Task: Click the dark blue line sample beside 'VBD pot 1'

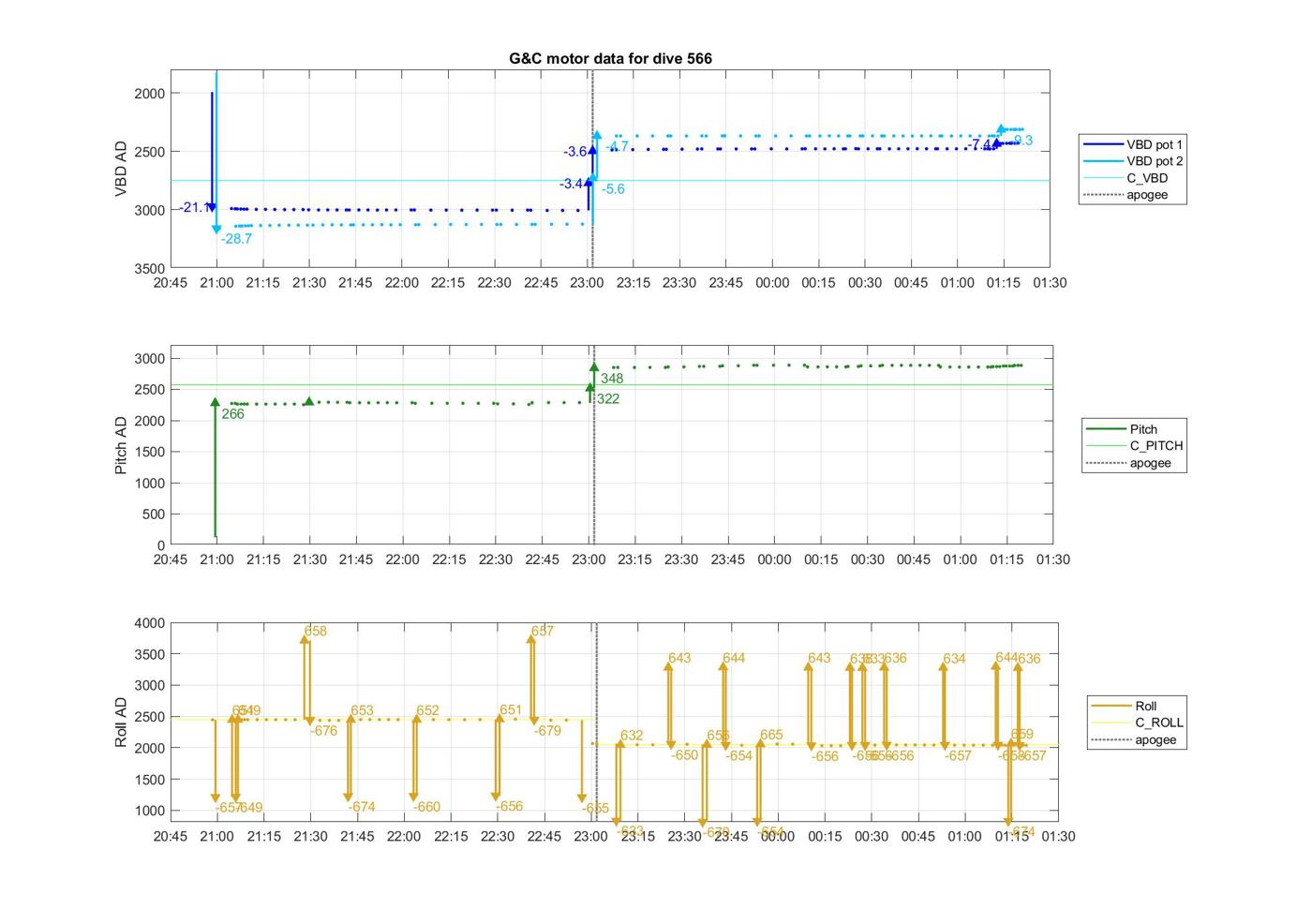Action: 1102,144
